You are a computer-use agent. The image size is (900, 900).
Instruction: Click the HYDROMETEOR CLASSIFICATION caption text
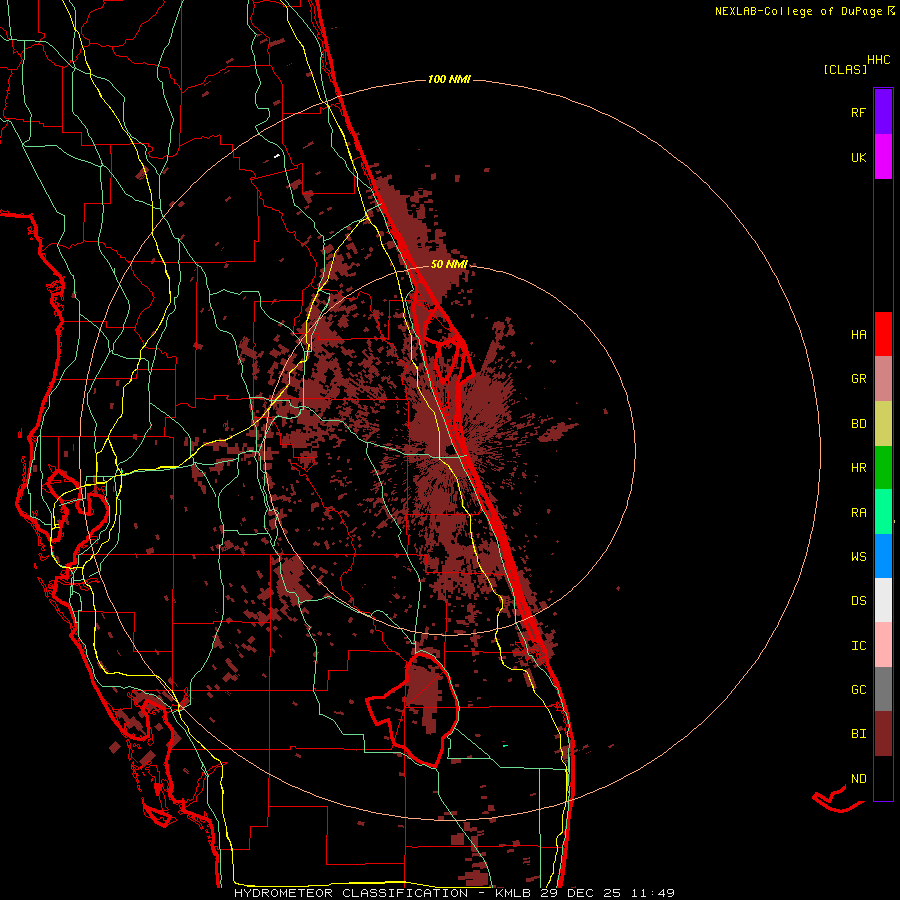351,893
